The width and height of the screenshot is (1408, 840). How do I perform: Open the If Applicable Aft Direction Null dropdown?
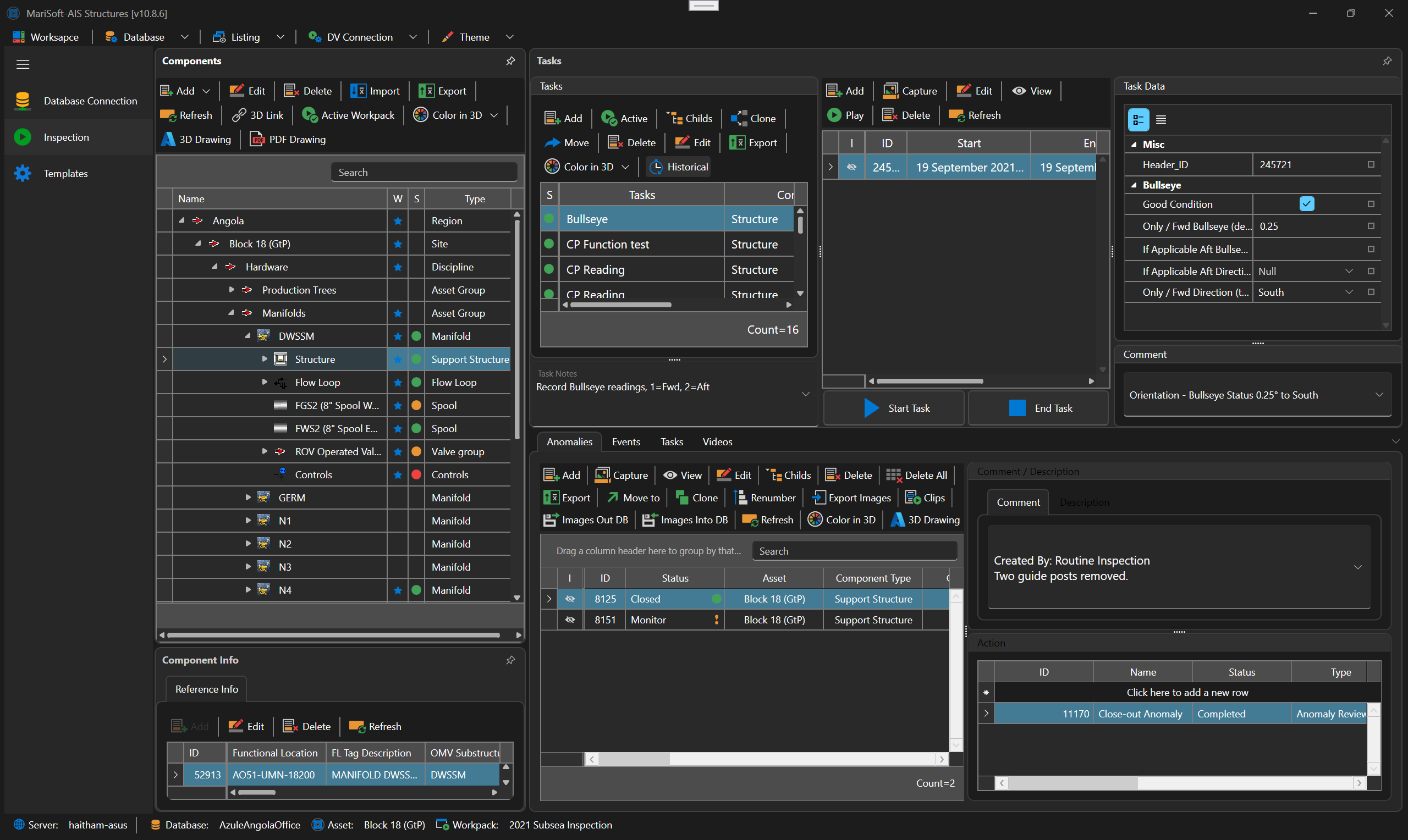[x=1349, y=271]
